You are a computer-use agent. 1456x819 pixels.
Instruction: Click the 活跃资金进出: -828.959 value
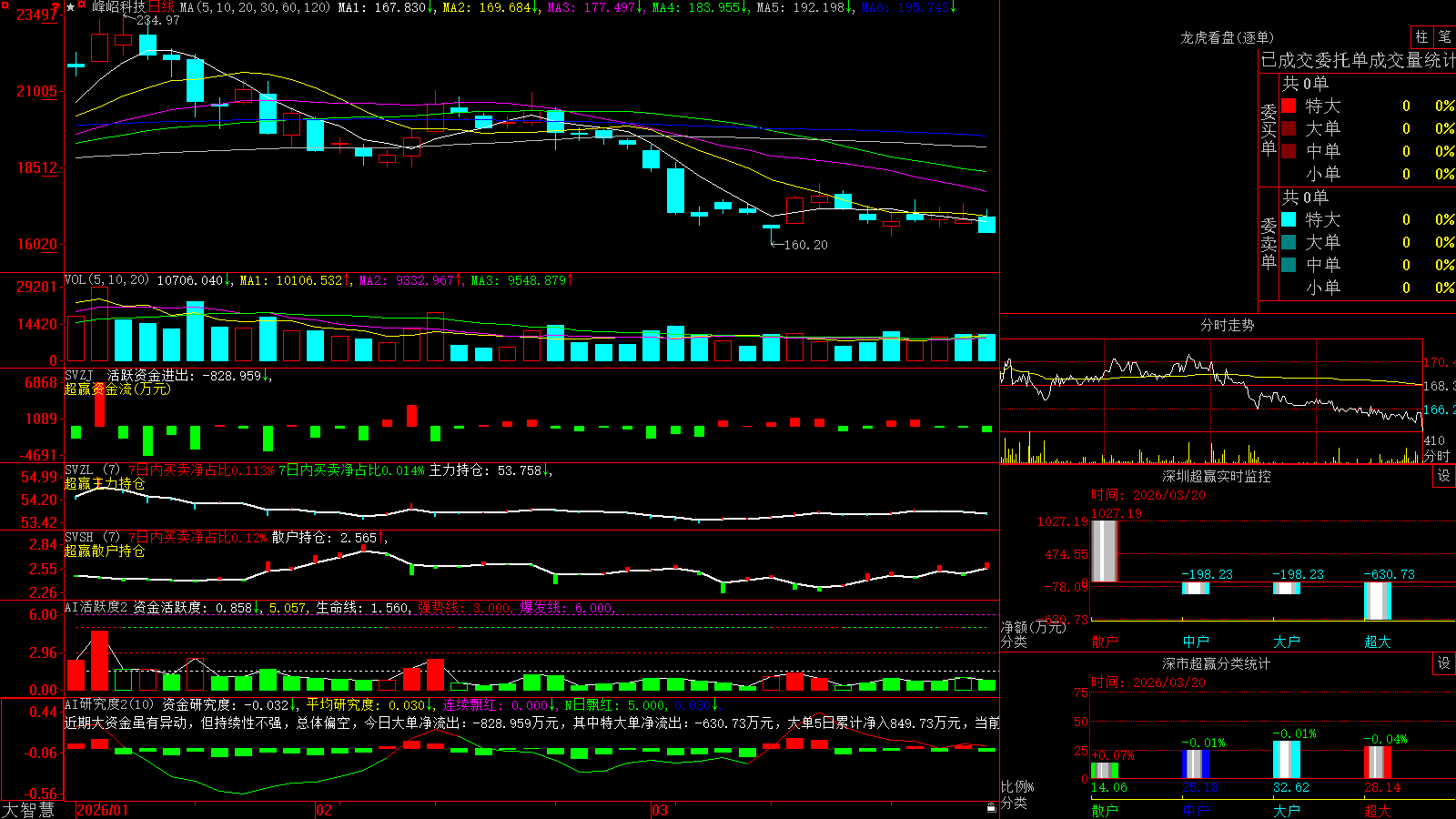click(189, 375)
